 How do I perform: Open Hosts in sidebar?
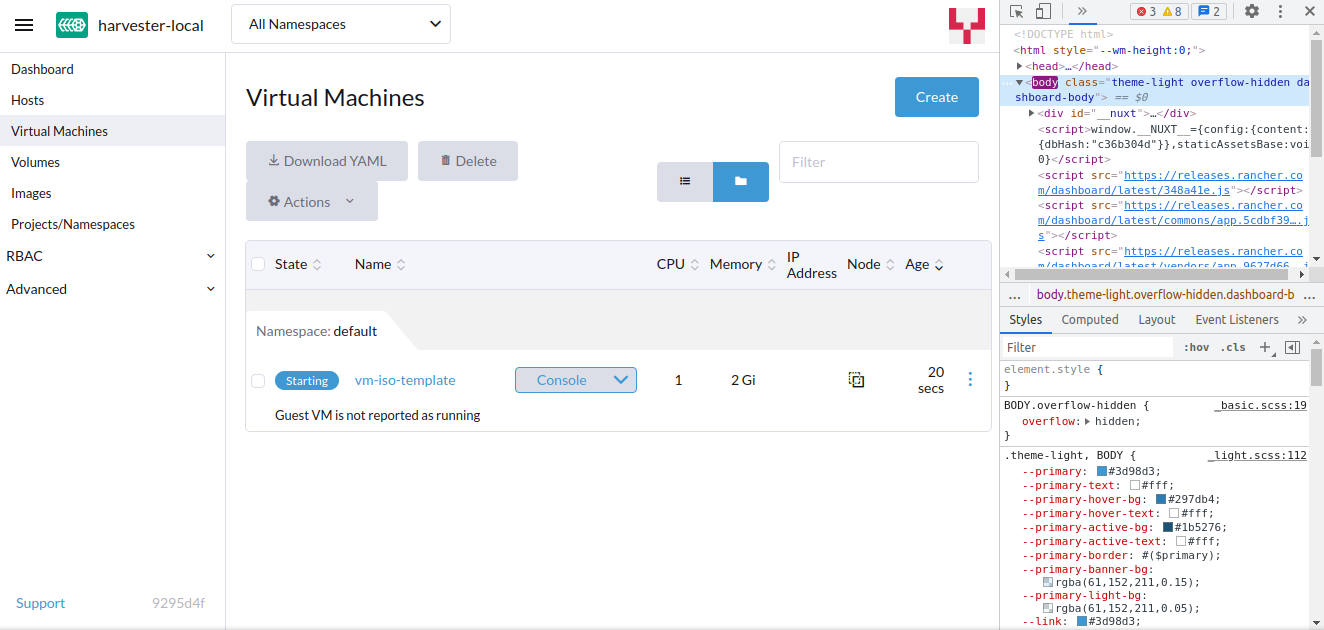[112, 100]
